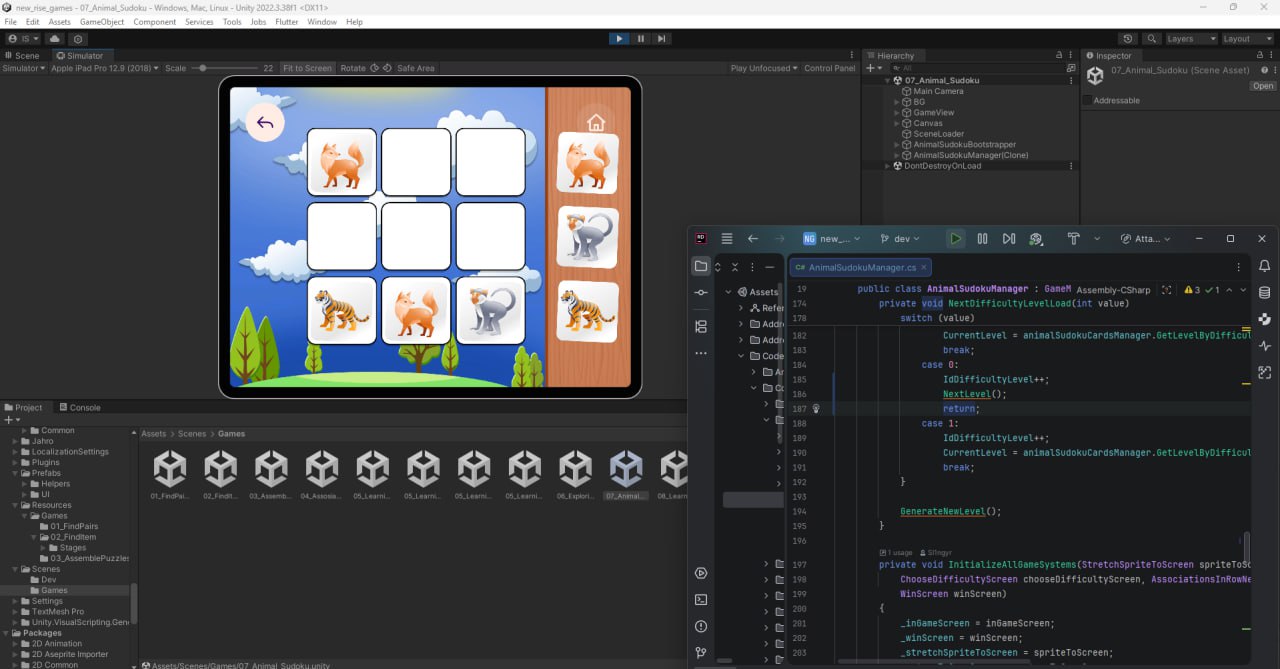Viewport: 1280px width, 669px height.
Task: Adjust the simulator Scale slider
Action: coord(203,68)
